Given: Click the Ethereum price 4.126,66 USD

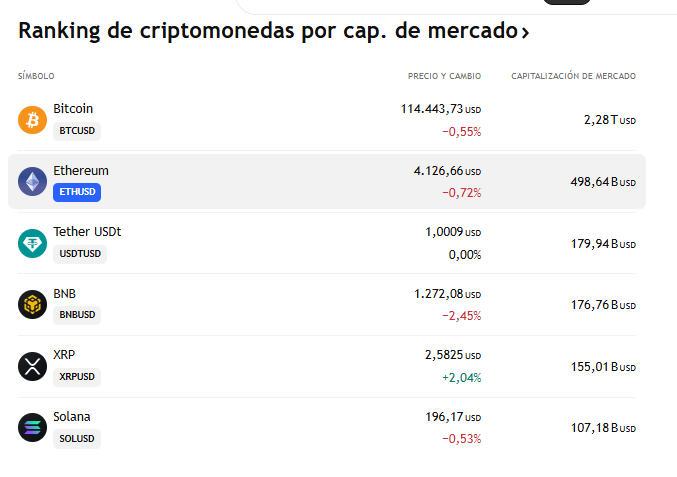Looking at the screenshot, I should (446, 171).
